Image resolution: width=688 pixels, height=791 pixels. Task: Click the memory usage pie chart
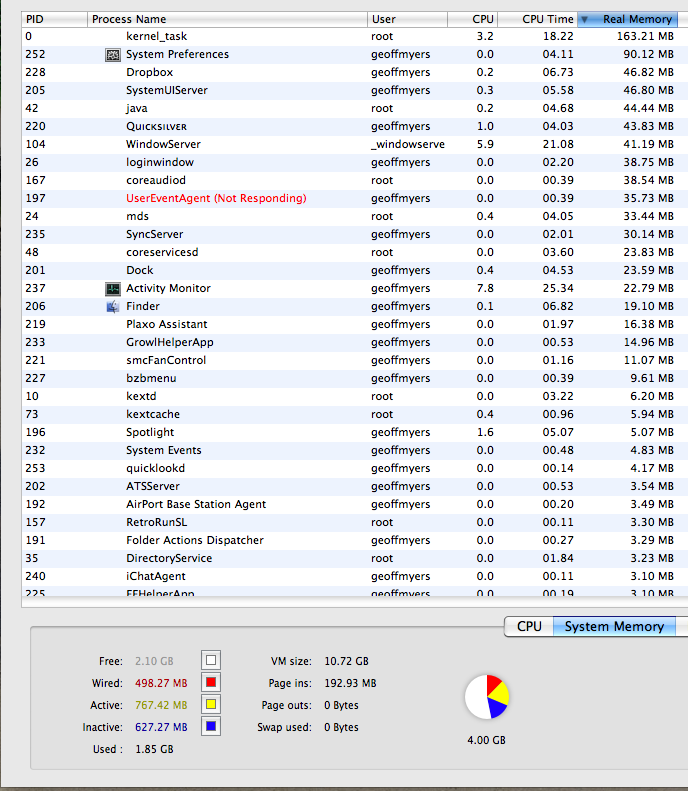487,697
